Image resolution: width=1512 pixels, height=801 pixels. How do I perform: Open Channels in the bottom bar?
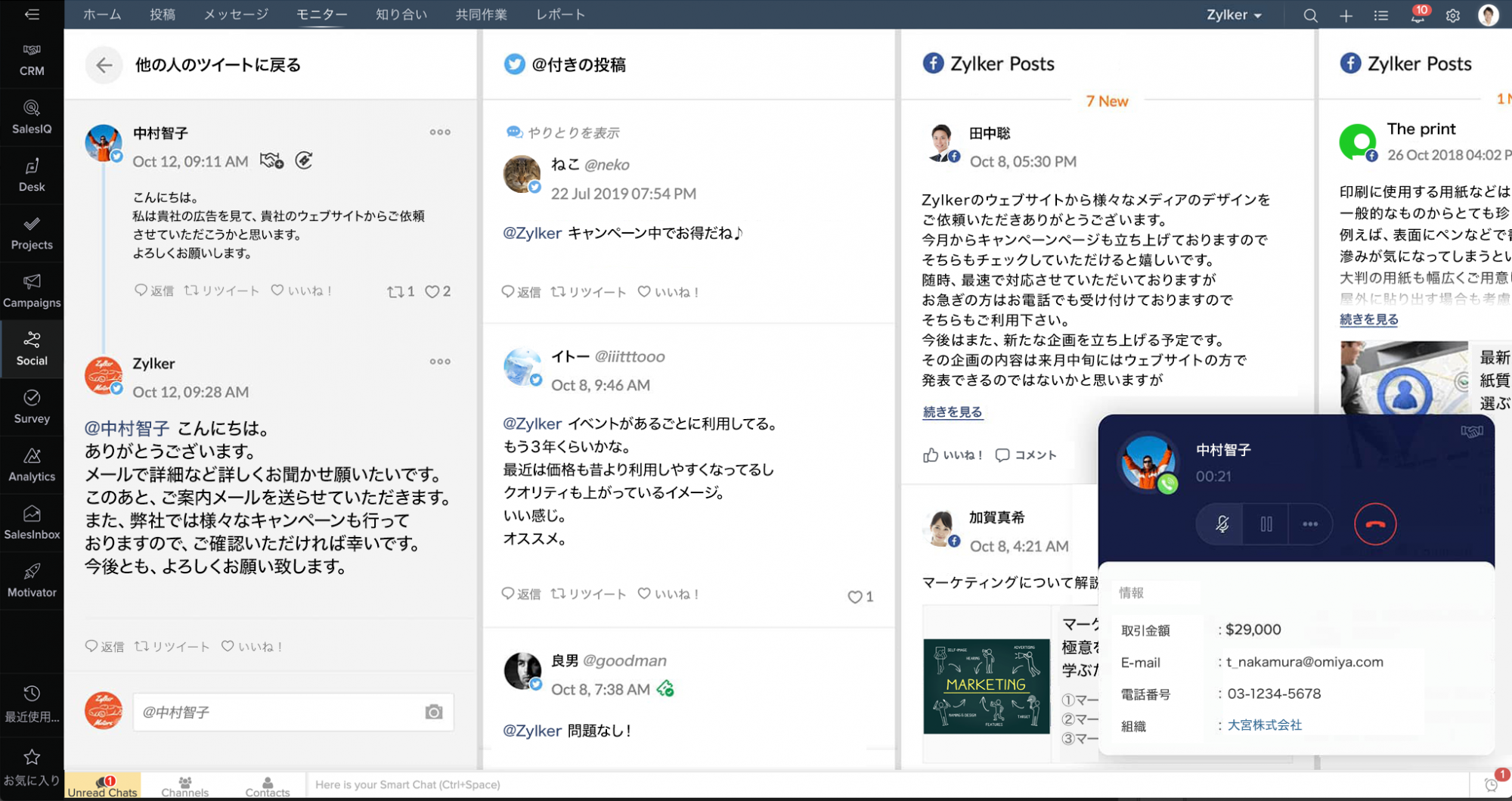(x=185, y=786)
